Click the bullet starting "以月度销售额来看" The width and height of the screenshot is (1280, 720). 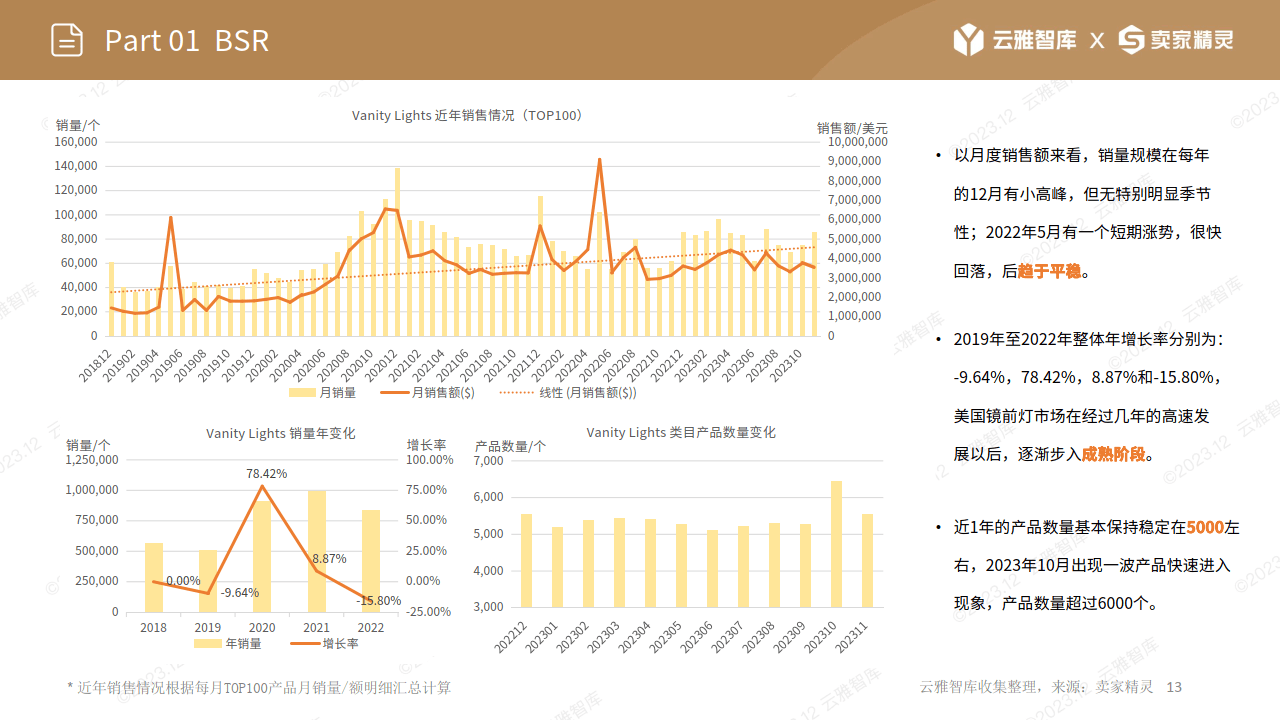1088,213
